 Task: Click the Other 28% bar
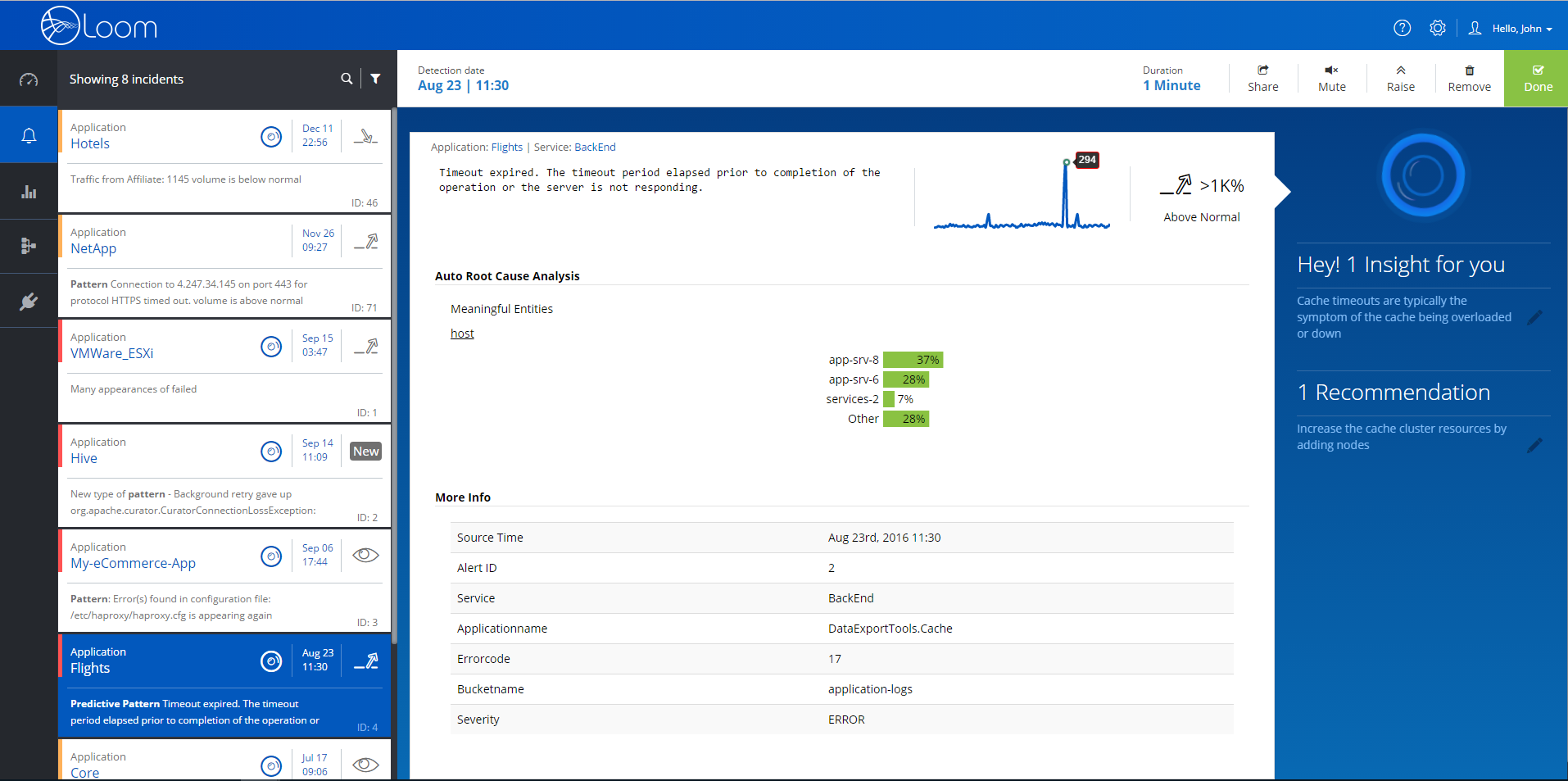(906, 419)
